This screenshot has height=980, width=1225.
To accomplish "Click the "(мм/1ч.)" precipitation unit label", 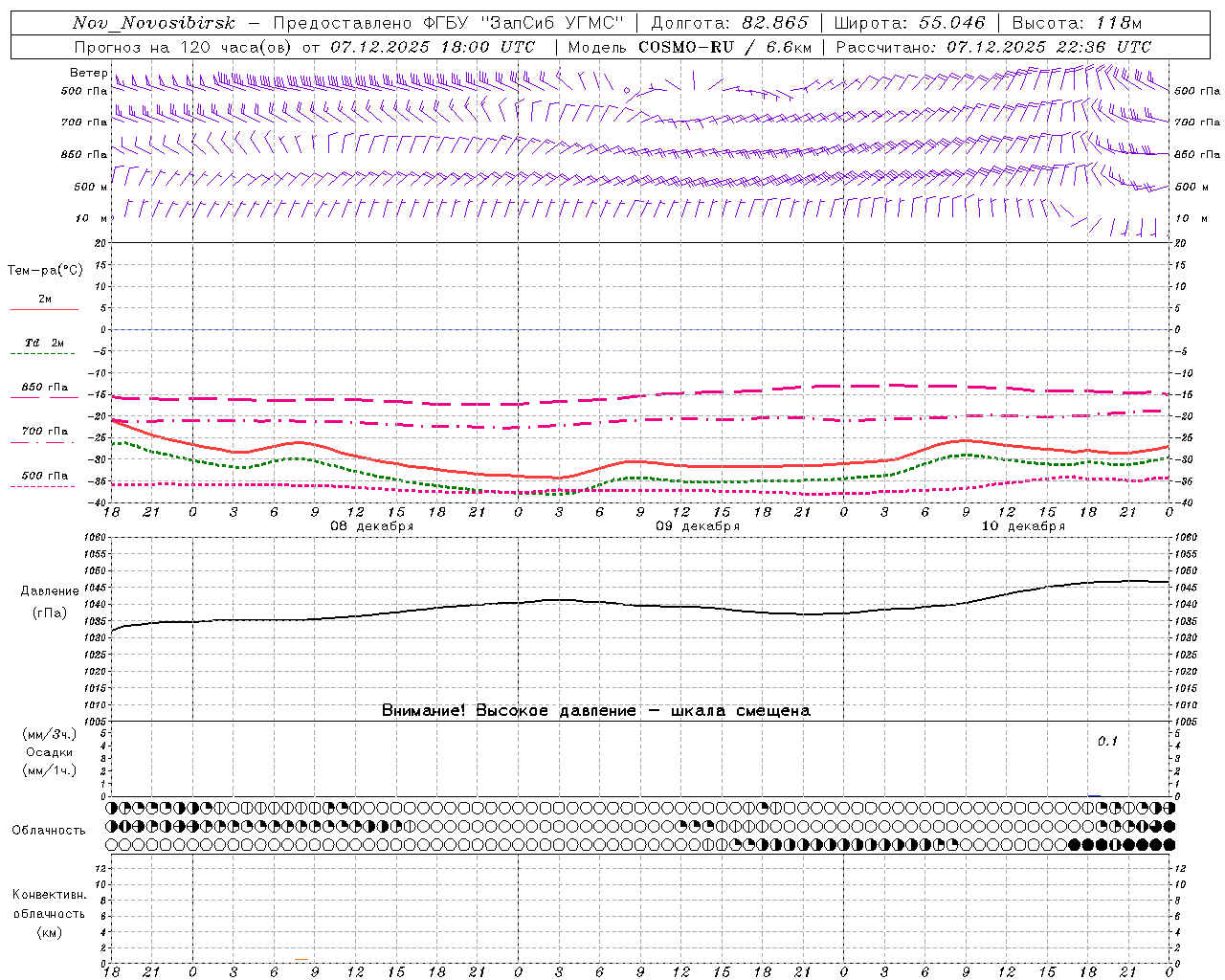I will pos(50,770).
